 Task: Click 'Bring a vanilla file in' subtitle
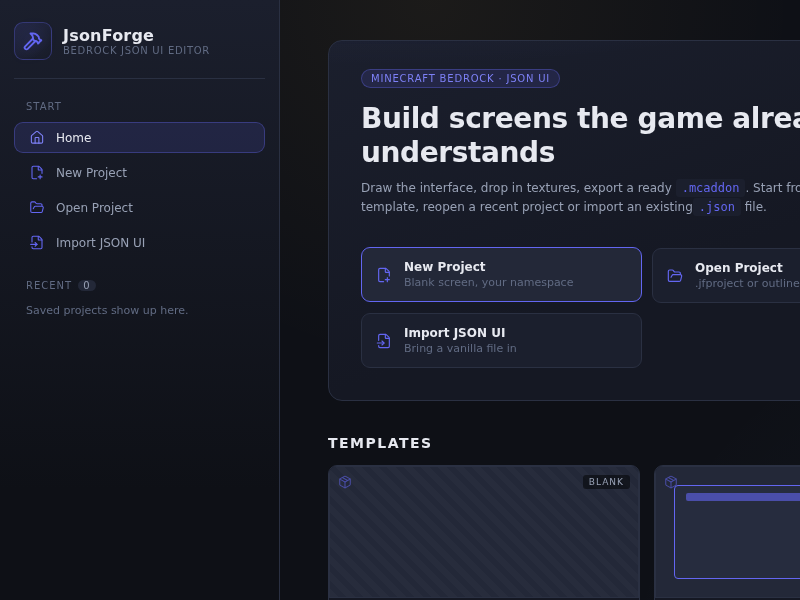coord(460,348)
